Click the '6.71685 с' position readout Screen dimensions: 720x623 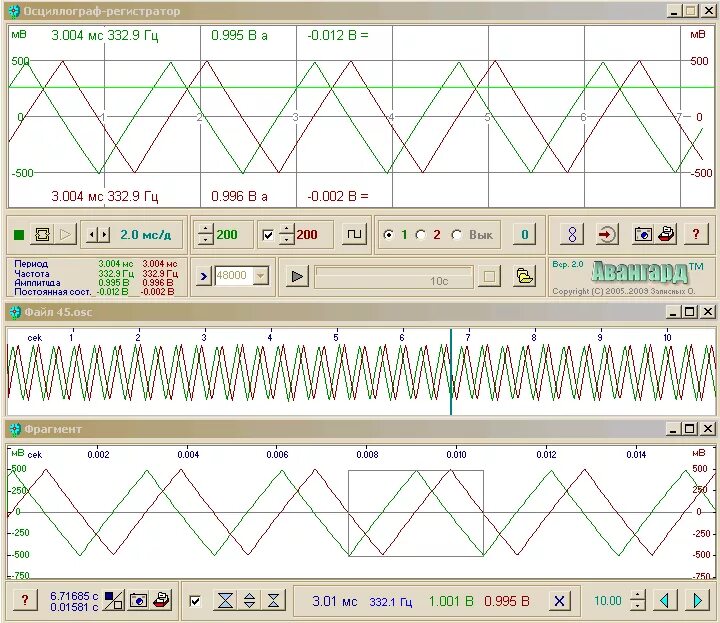[73, 595]
